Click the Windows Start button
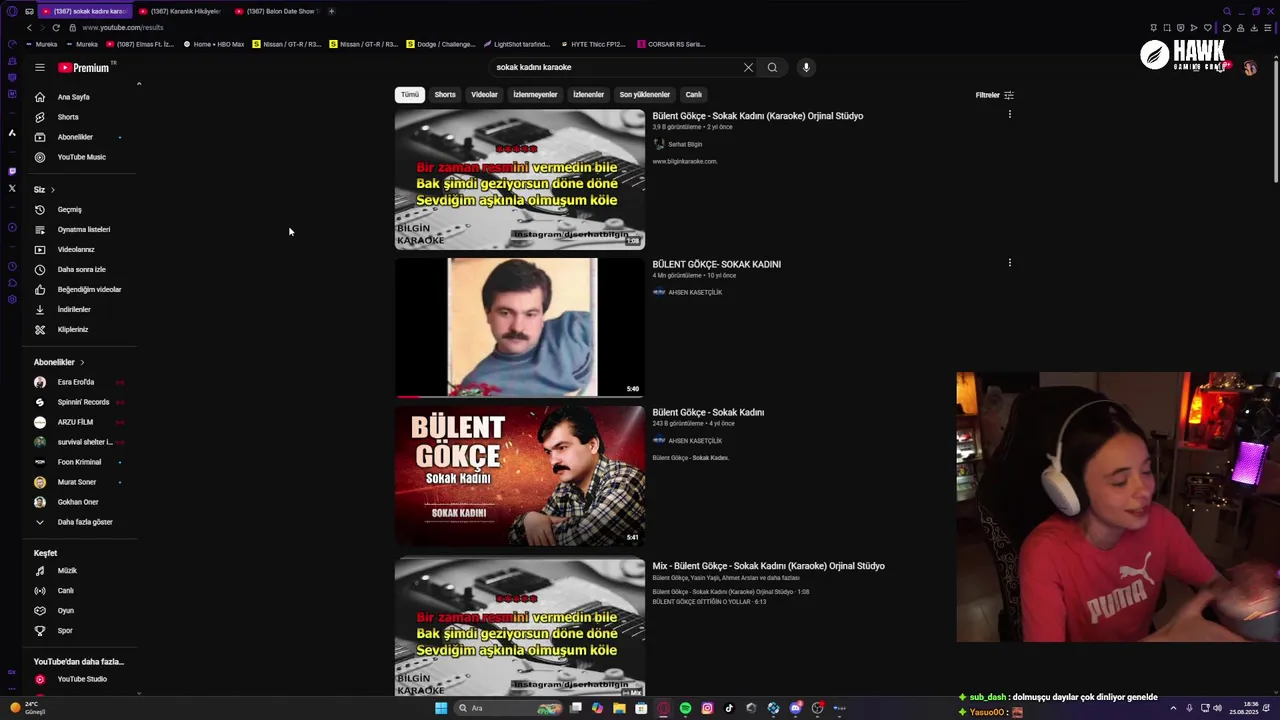Viewport: 1280px width, 720px height. pos(441,708)
